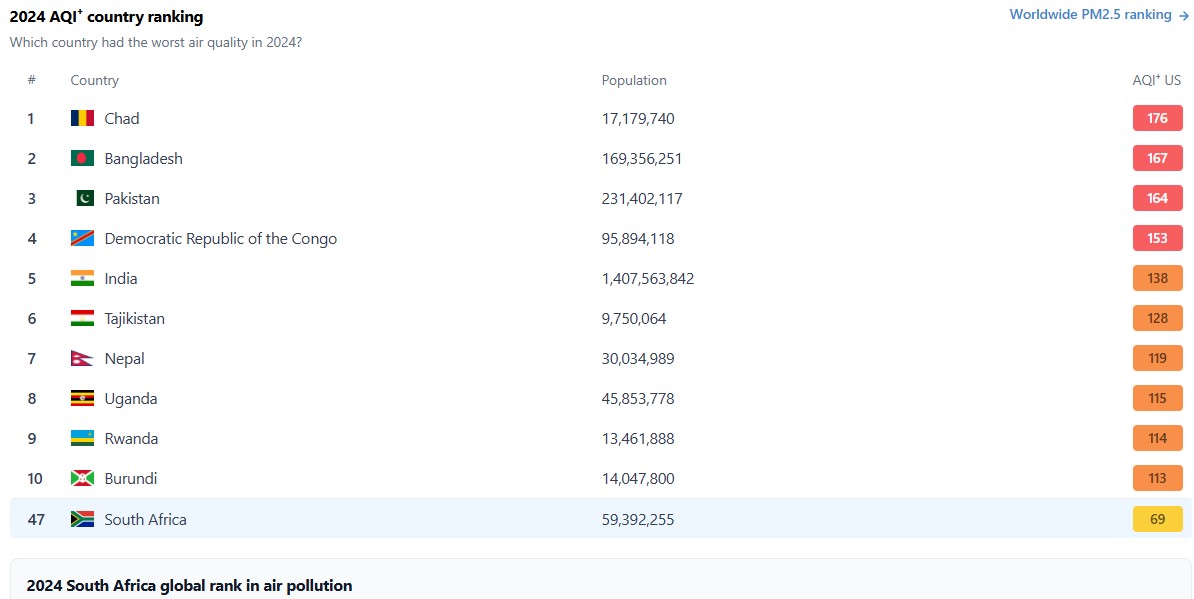This screenshot has width=1194, height=599.
Task: Click the Population column header
Action: [633, 80]
